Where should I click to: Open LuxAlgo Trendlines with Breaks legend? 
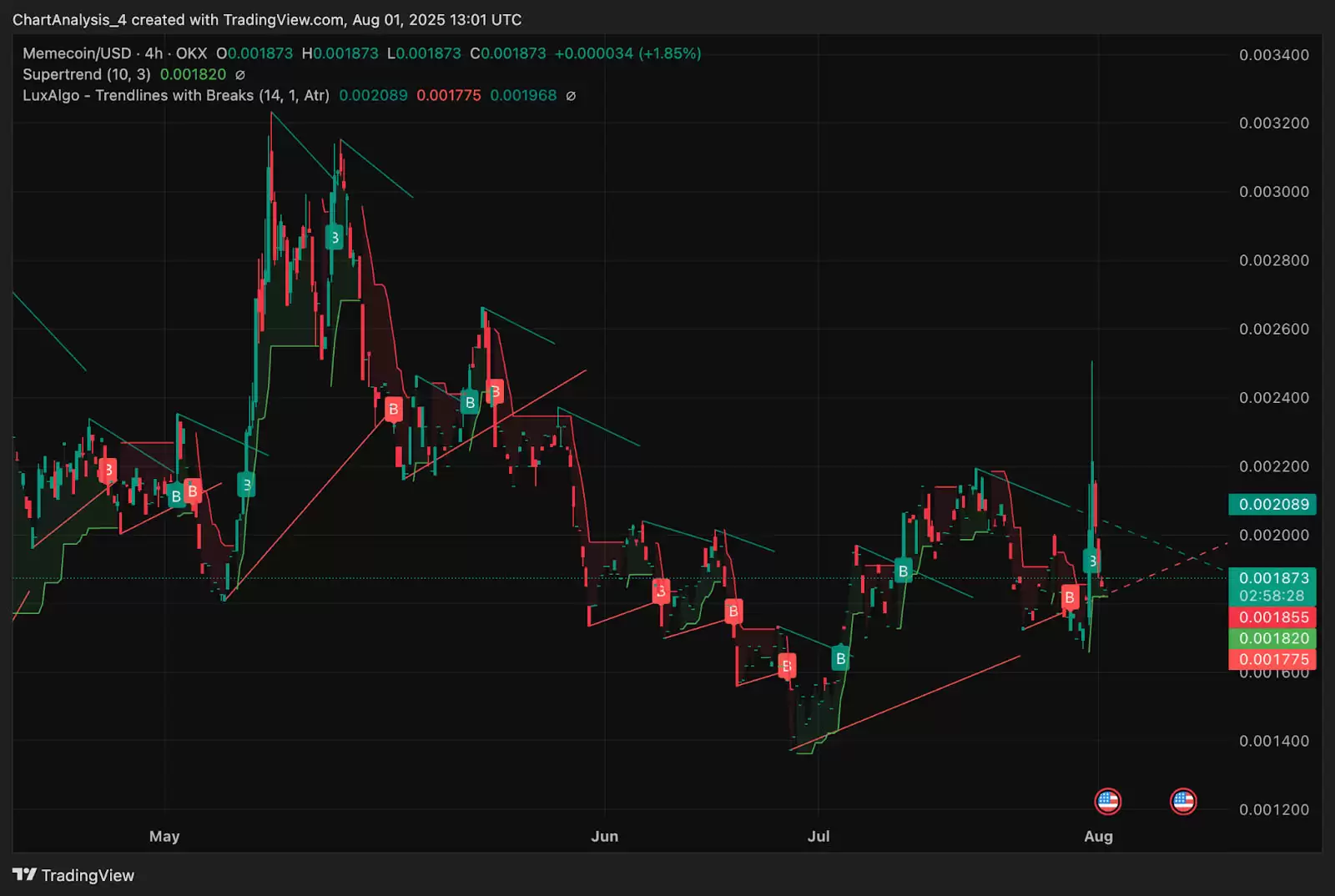pyautogui.click(x=175, y=96)
